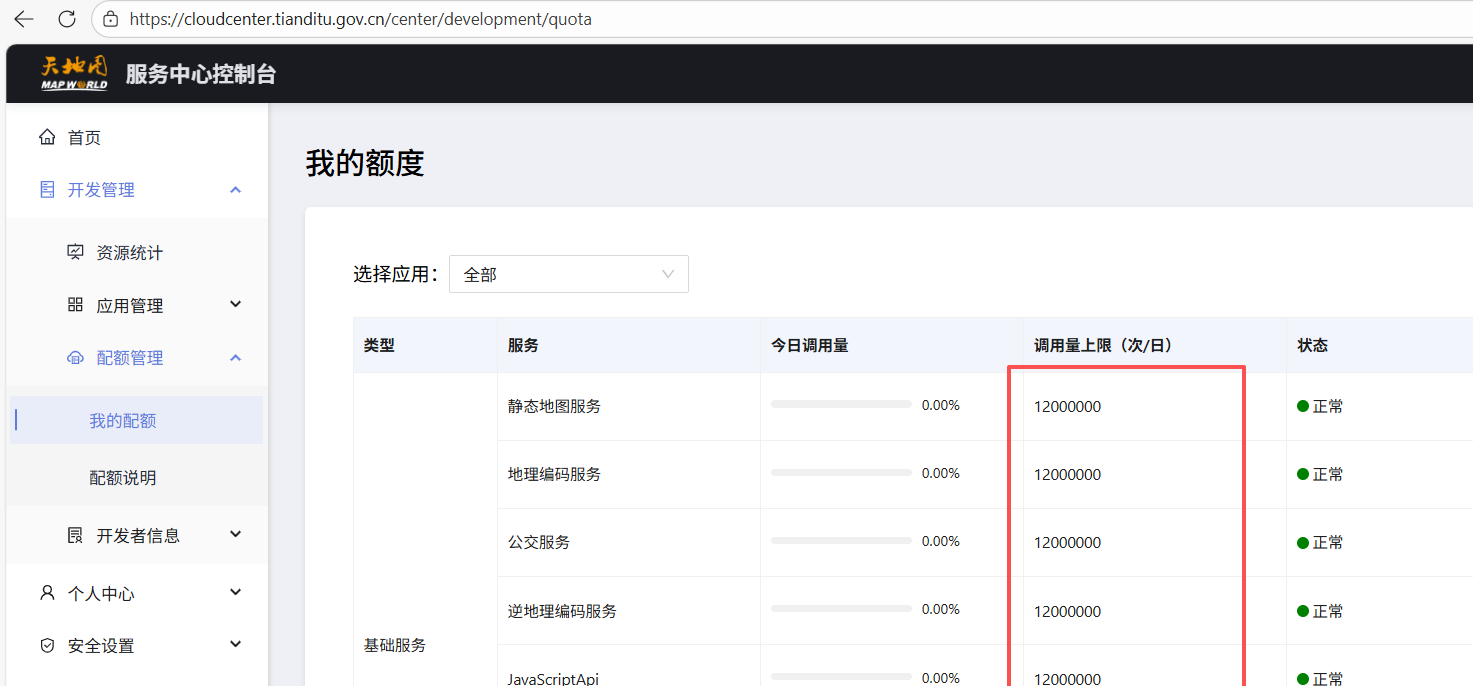The image size is (1473, 686).
Task: Expand the 应用管理 submenu chevron
Action: 236,304
